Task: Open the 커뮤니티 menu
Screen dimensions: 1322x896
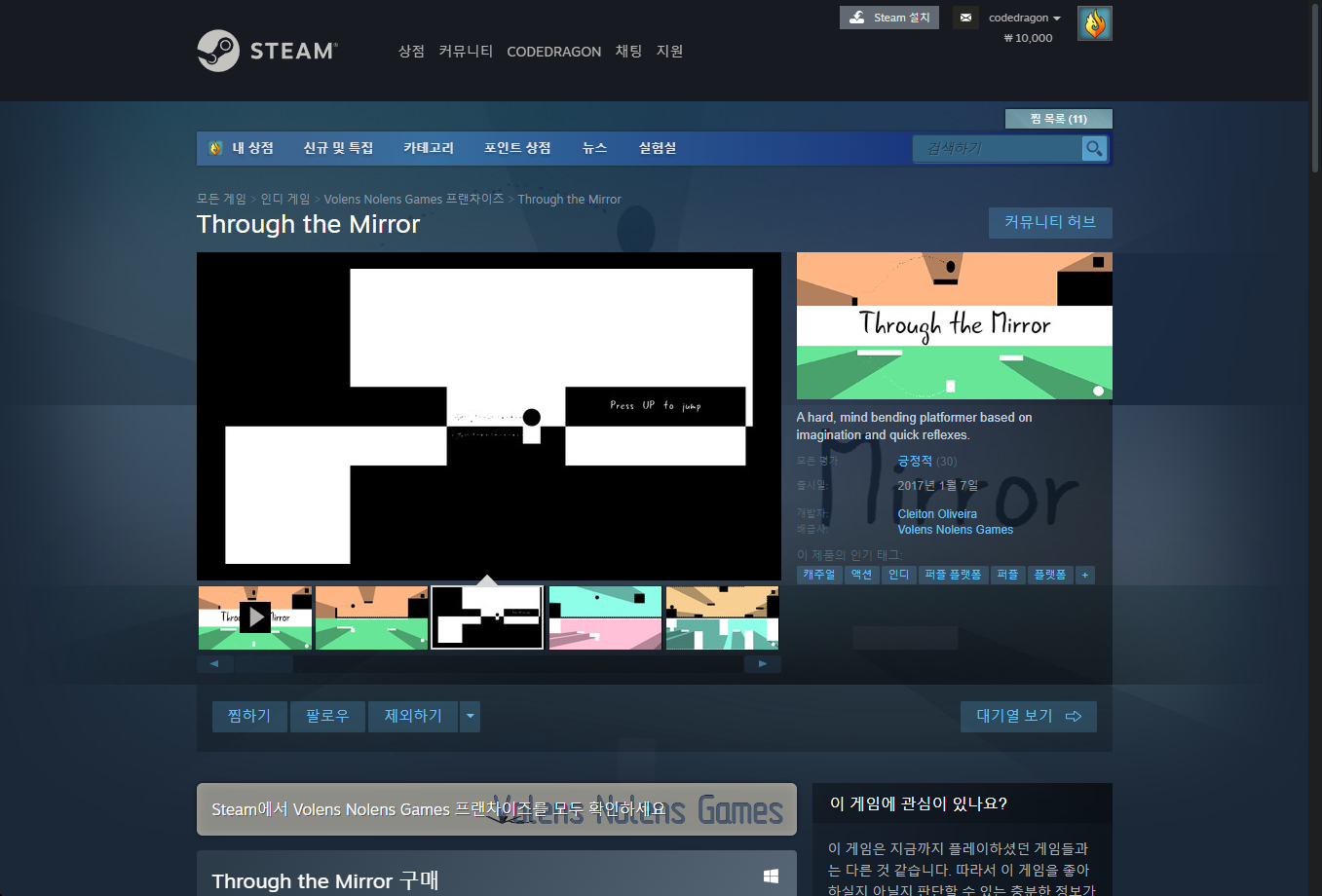Action: click(466, 51)
